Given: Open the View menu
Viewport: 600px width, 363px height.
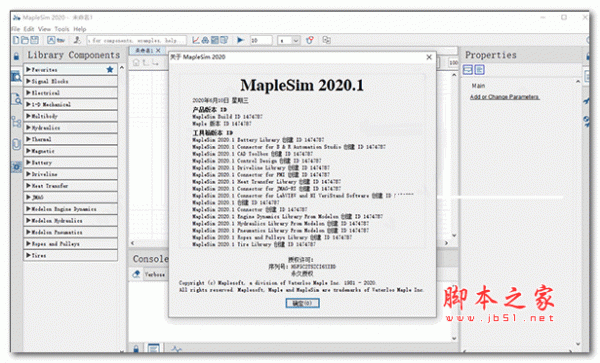Looking at the screenshot, I should pos(44,29).
